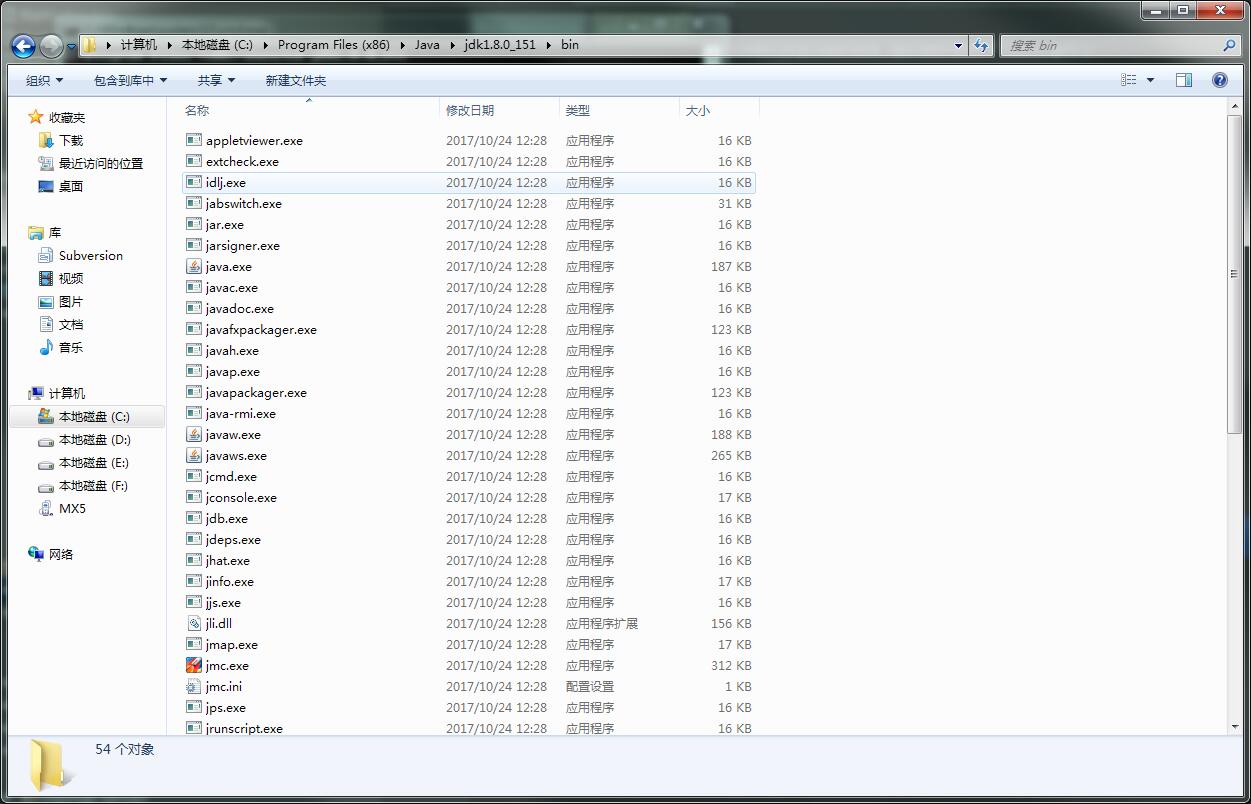This screenshot has height=804, width=1251.
Task: Select the javaws.exe file icon
Action: pos(194,455)
